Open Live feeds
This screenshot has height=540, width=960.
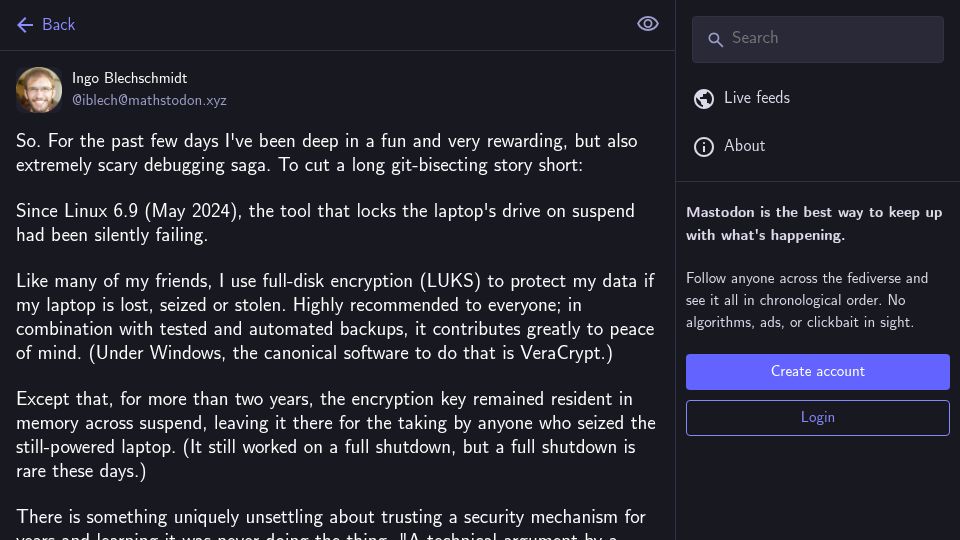click(x=757, y=98)
